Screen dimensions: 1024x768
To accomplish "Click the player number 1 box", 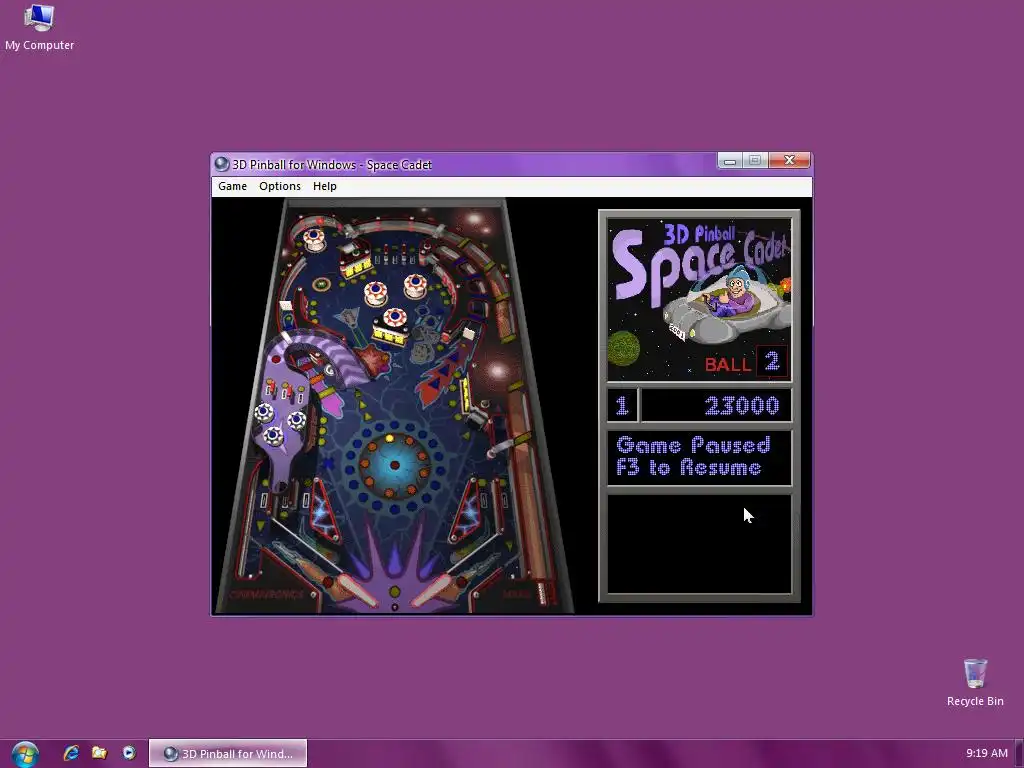I will (x=622, y=406).
